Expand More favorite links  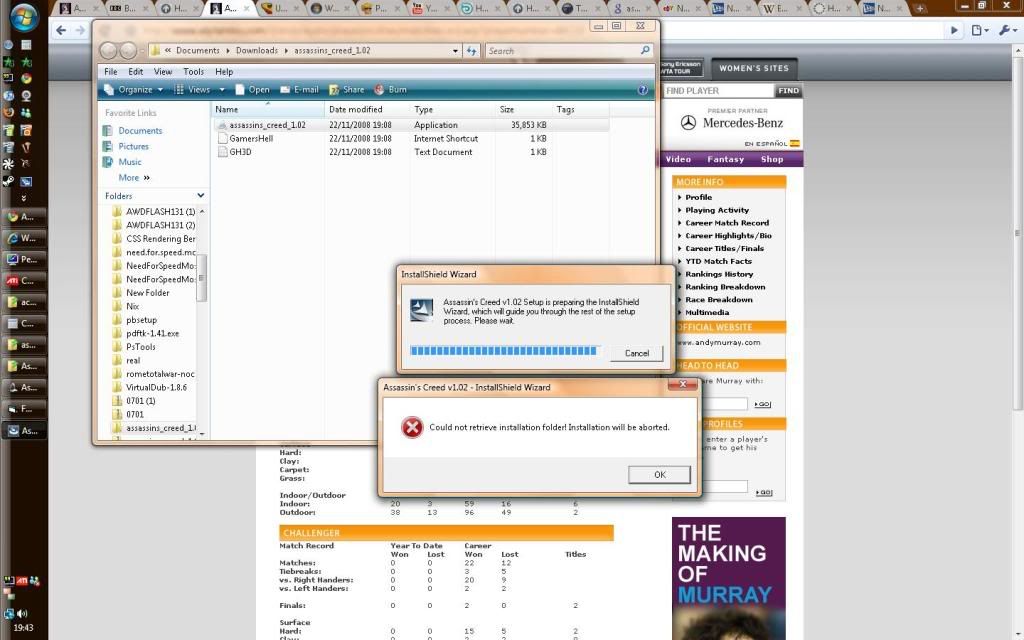tap(134, 178)
